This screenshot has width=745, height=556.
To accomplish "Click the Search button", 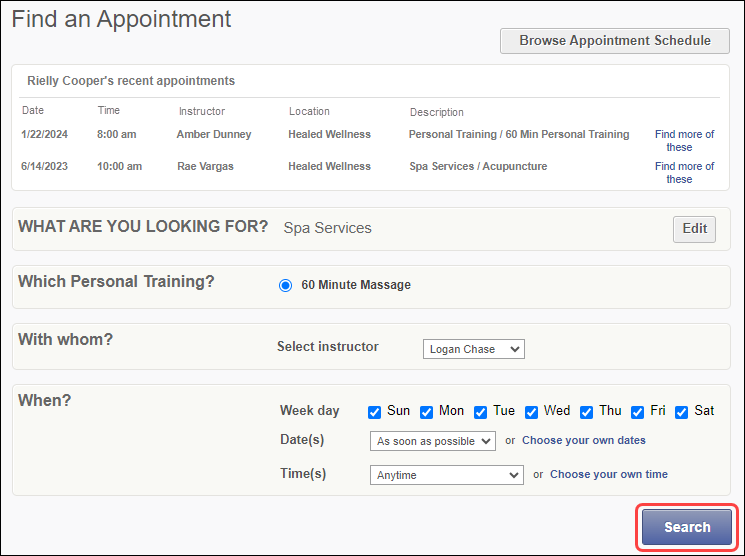I will 687,527.
